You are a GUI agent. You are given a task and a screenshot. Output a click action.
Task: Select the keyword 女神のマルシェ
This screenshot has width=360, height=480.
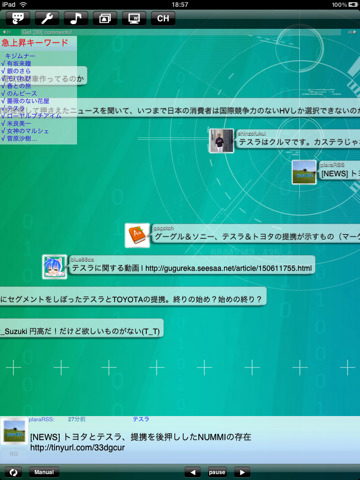[28, 131]
